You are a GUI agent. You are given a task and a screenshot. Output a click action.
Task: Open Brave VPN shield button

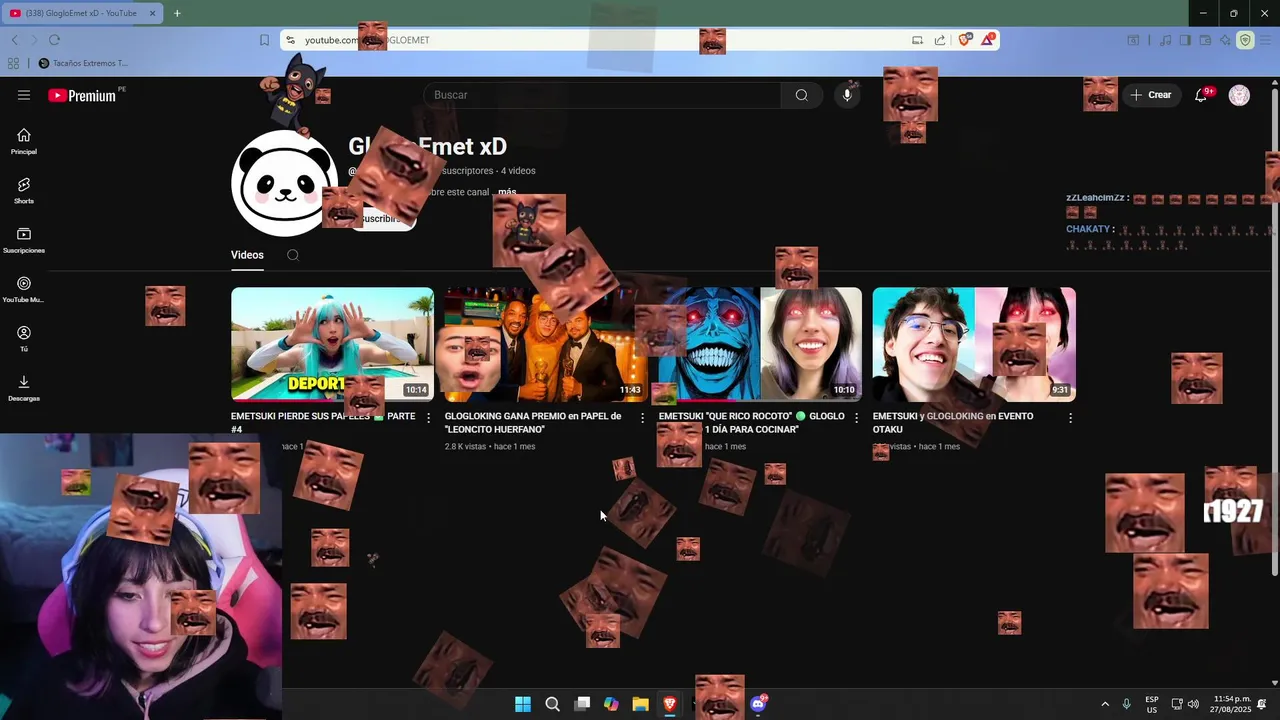tap(1245, 40)
